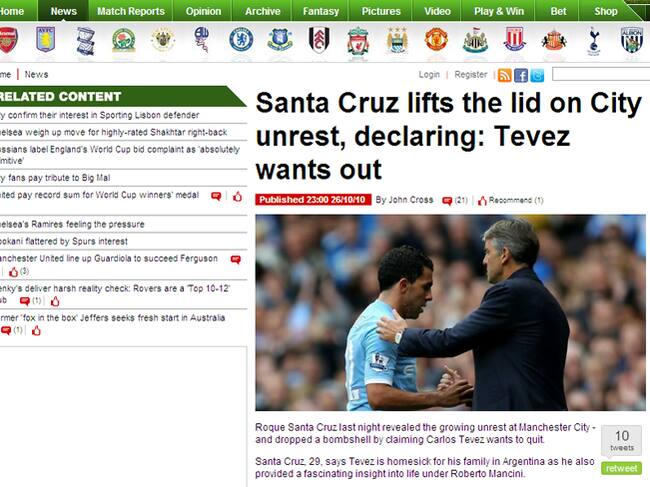Recommend this article with the thumbs-up
This screenshot has height=487, width=650.
pos(482,201)
